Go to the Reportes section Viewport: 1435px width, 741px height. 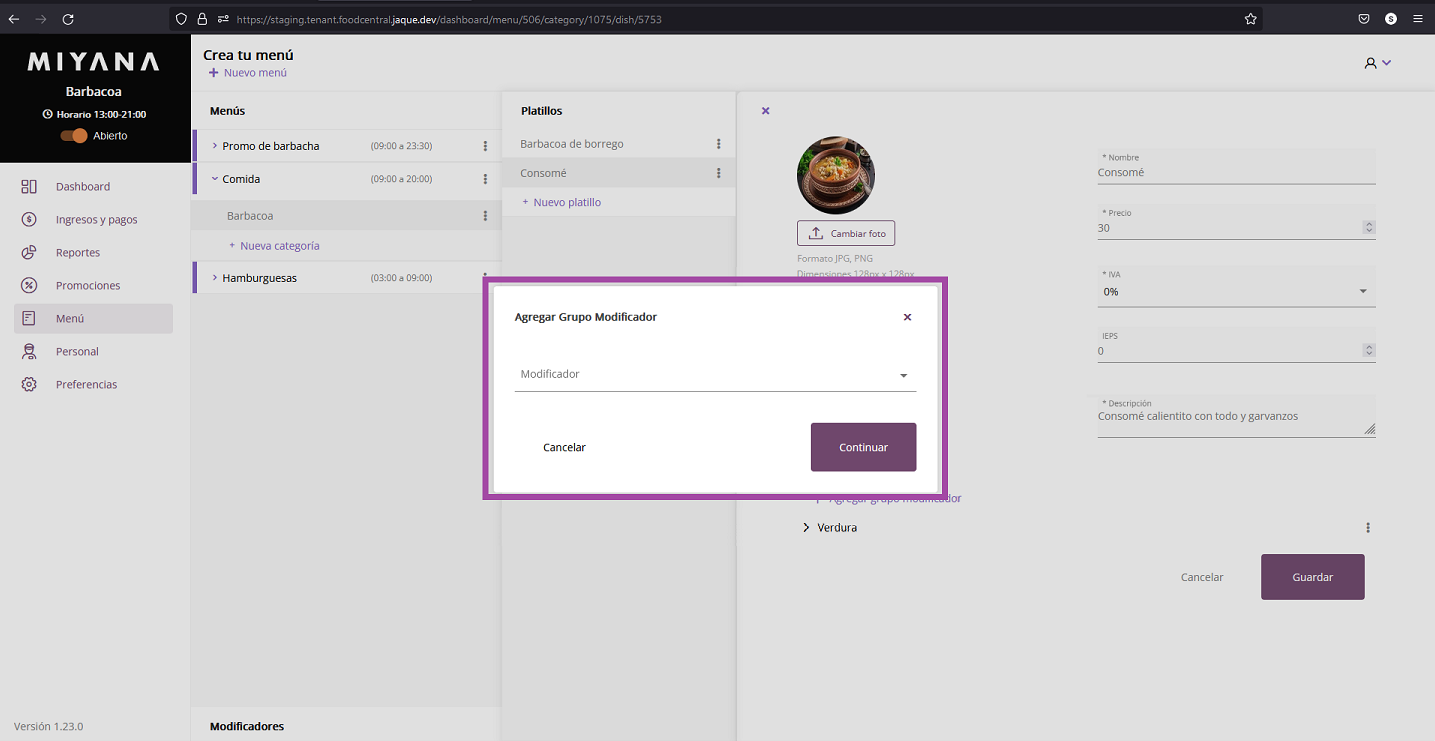click(78, 253)
